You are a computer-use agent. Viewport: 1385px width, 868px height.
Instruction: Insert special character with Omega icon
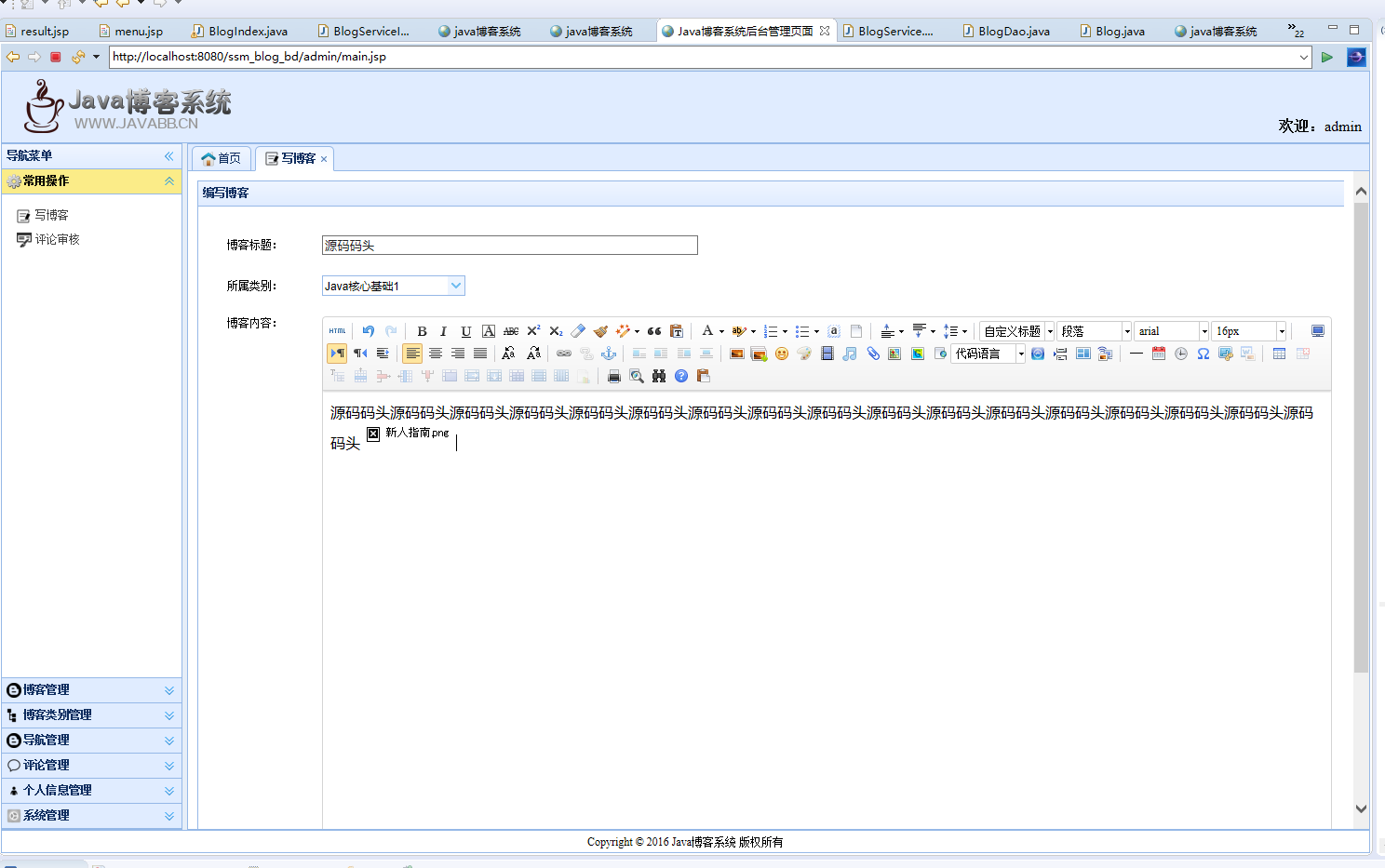pos(1203,354)
